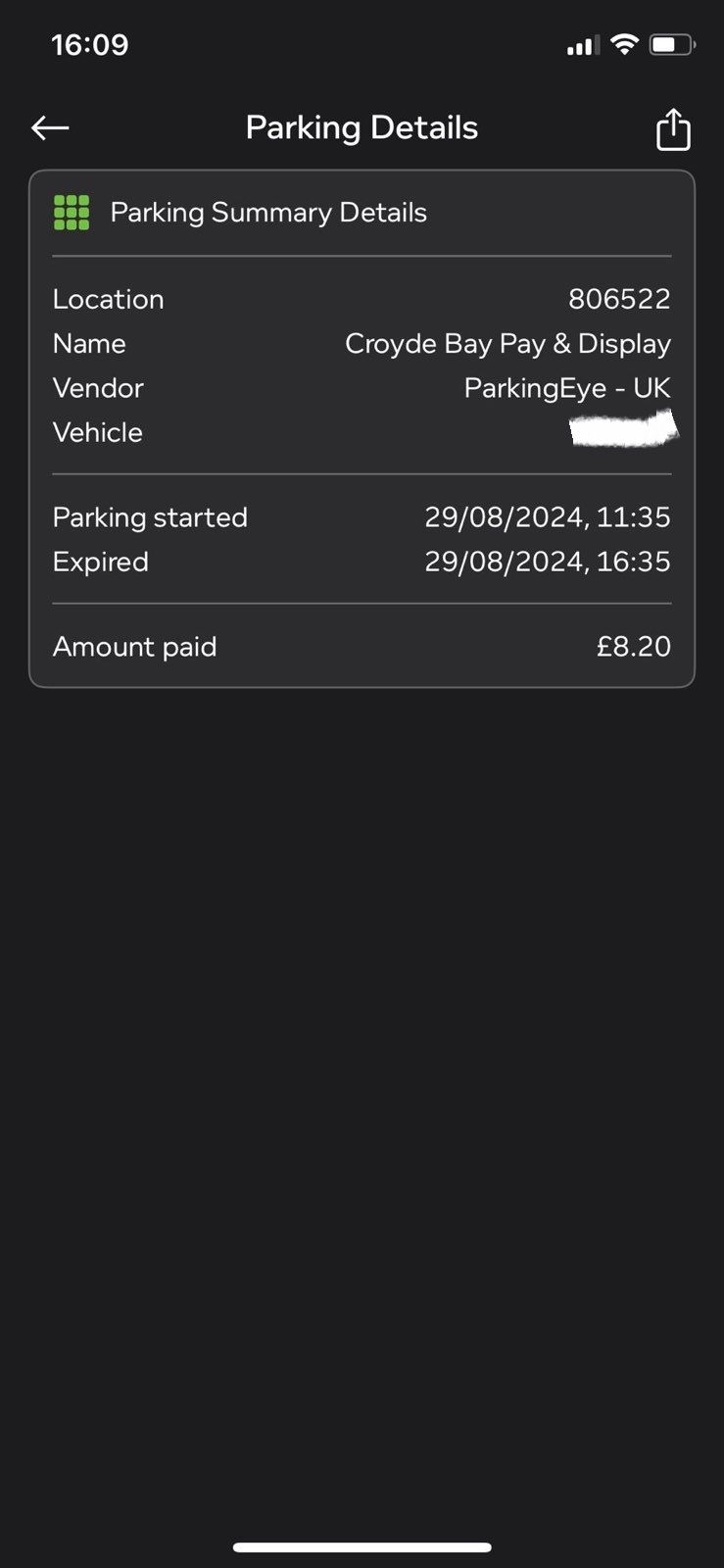Tap the expired time 16:35
This screenshot has height=1568, width=724.
(x=634, y=562)
